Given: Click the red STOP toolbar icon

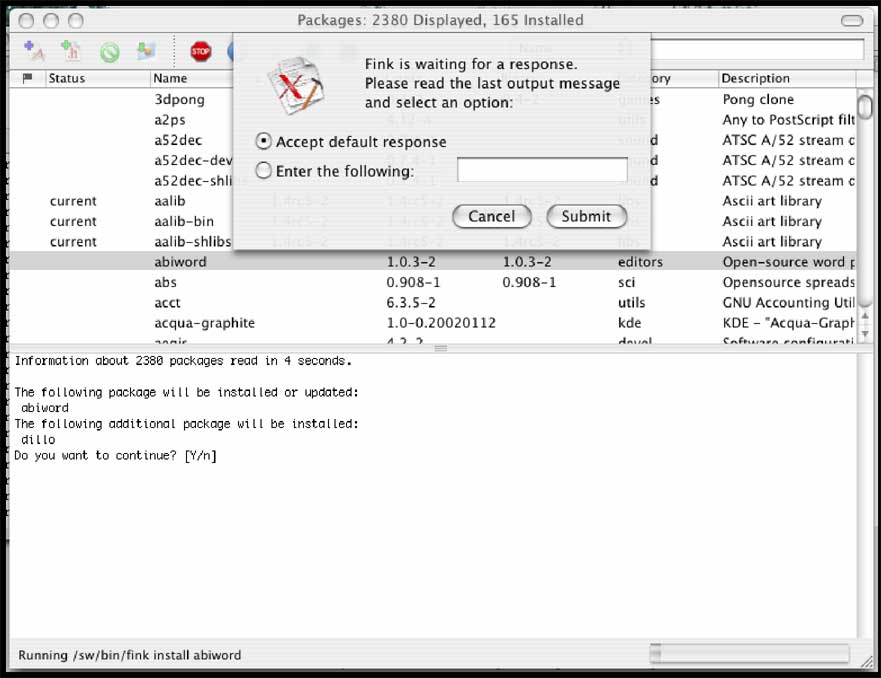Looking at the screenshot, I should coord(201,51).
